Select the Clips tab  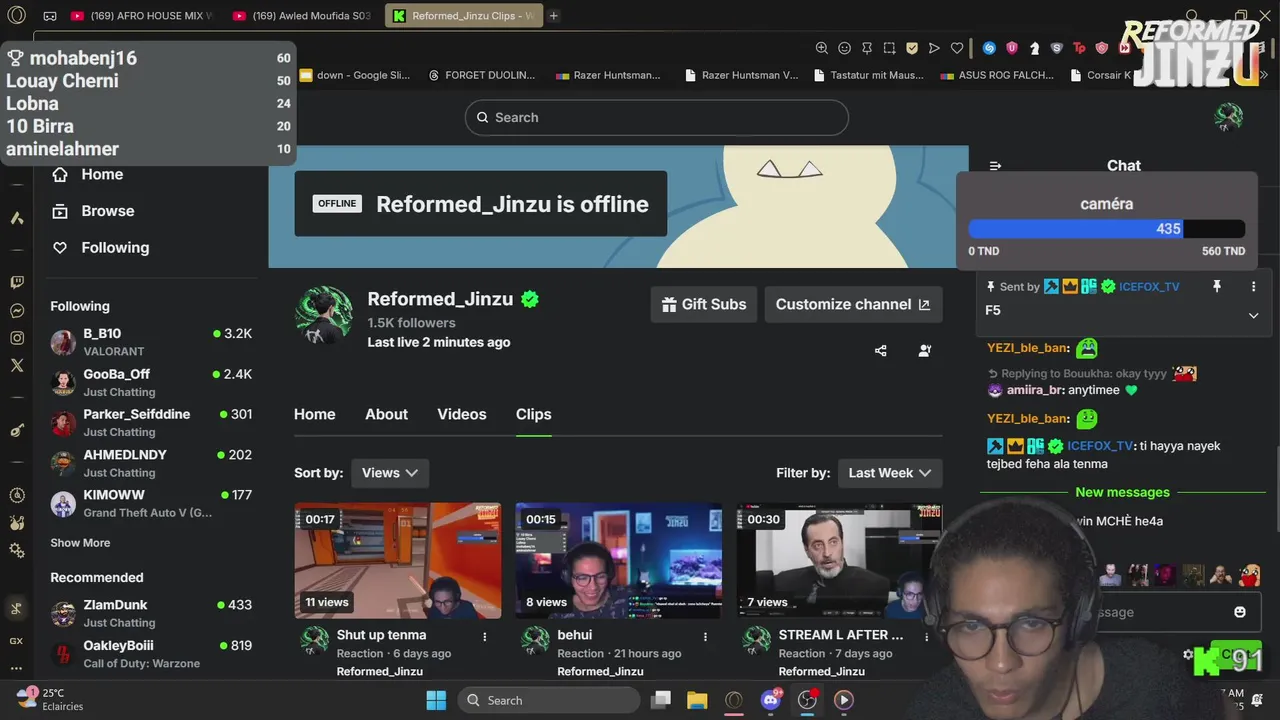[534, 414]
